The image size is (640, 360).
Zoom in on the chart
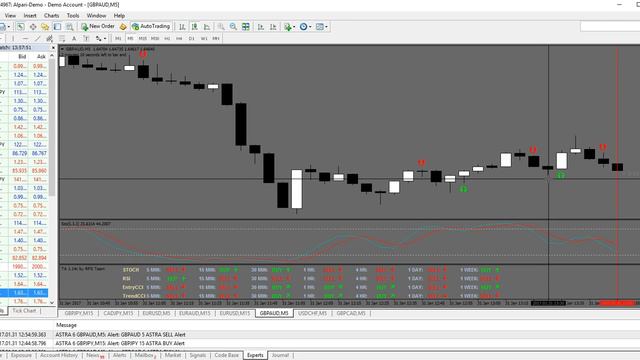(x=221, y=27)
